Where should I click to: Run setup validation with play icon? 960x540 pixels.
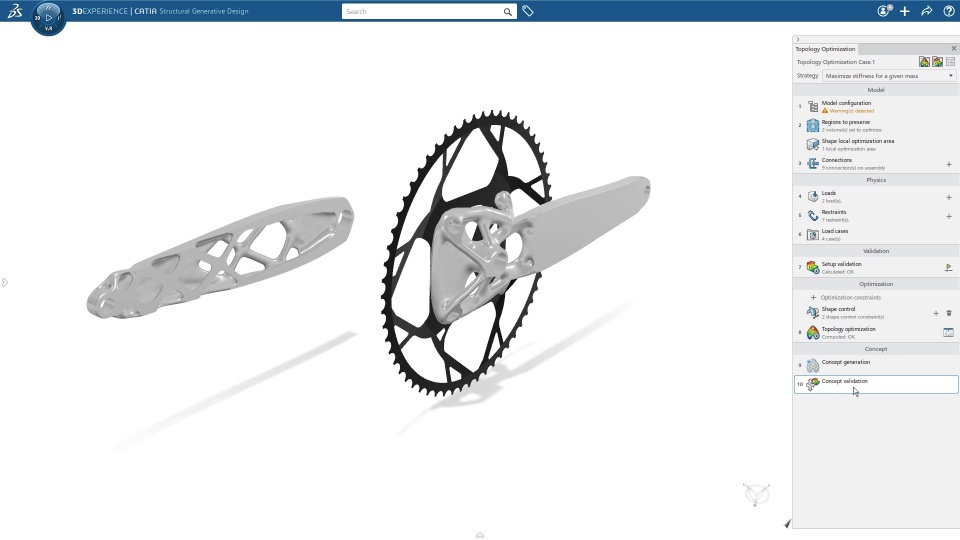[x=948, y=268]
